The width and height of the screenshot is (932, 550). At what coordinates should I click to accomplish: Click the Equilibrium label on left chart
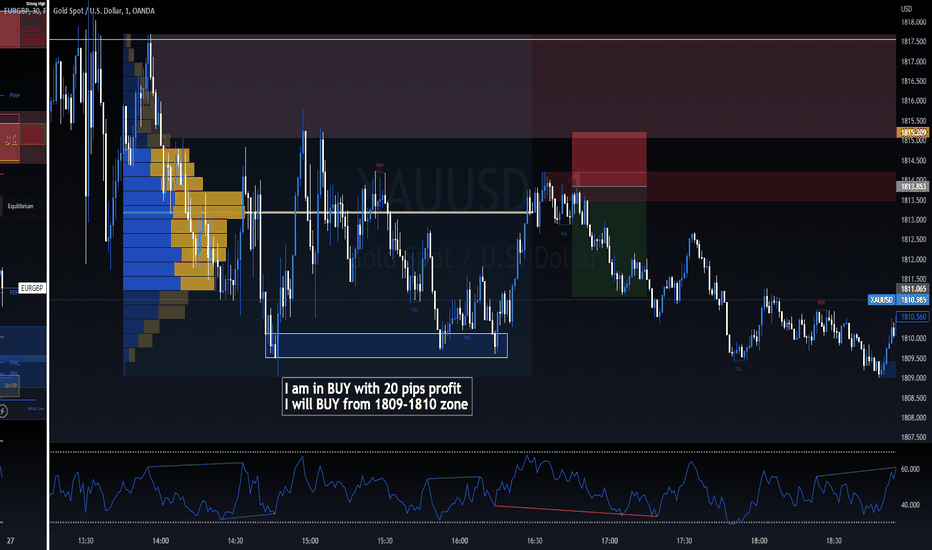tap(20, 206)
